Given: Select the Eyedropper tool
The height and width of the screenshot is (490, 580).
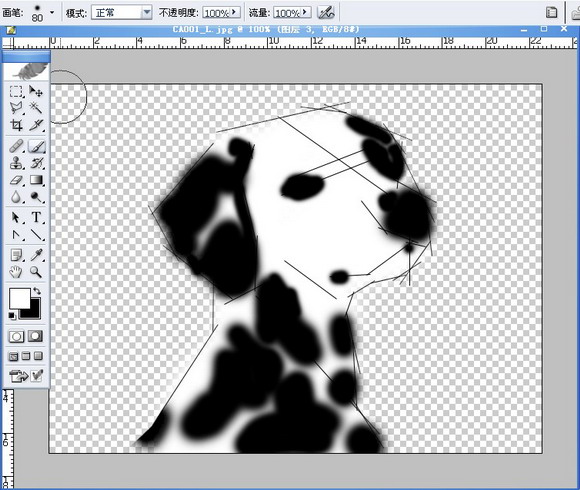Looking at the screenshot, I should point(36,255).
